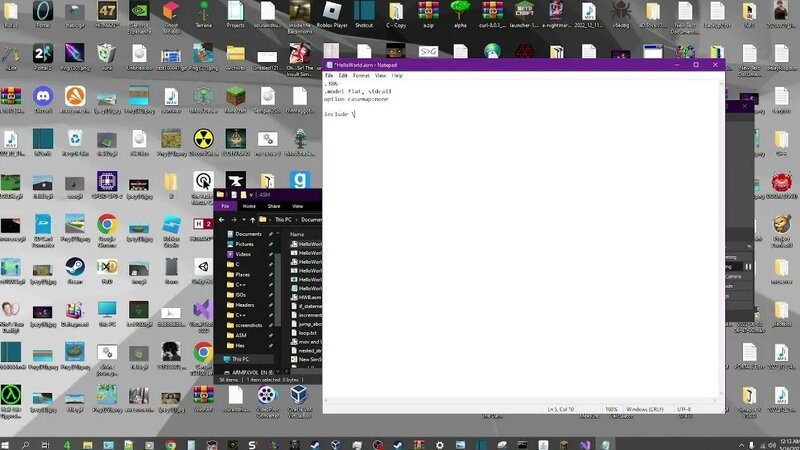Open the Garry's Mod blue g icon
The height and width of the screenshot is (450, 800).
300,180
